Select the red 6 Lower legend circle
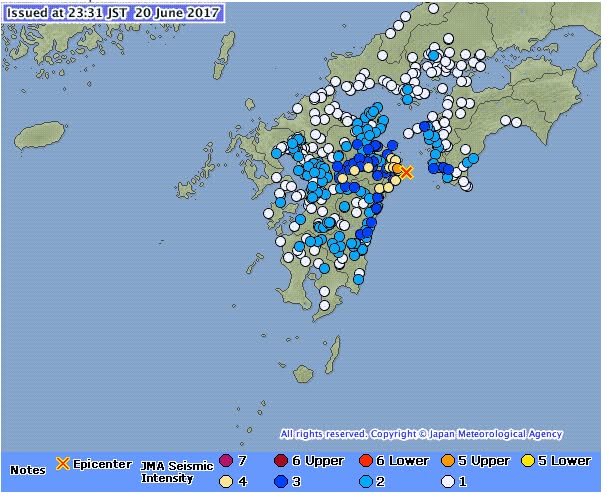609x499 pixels. [366, 462]
